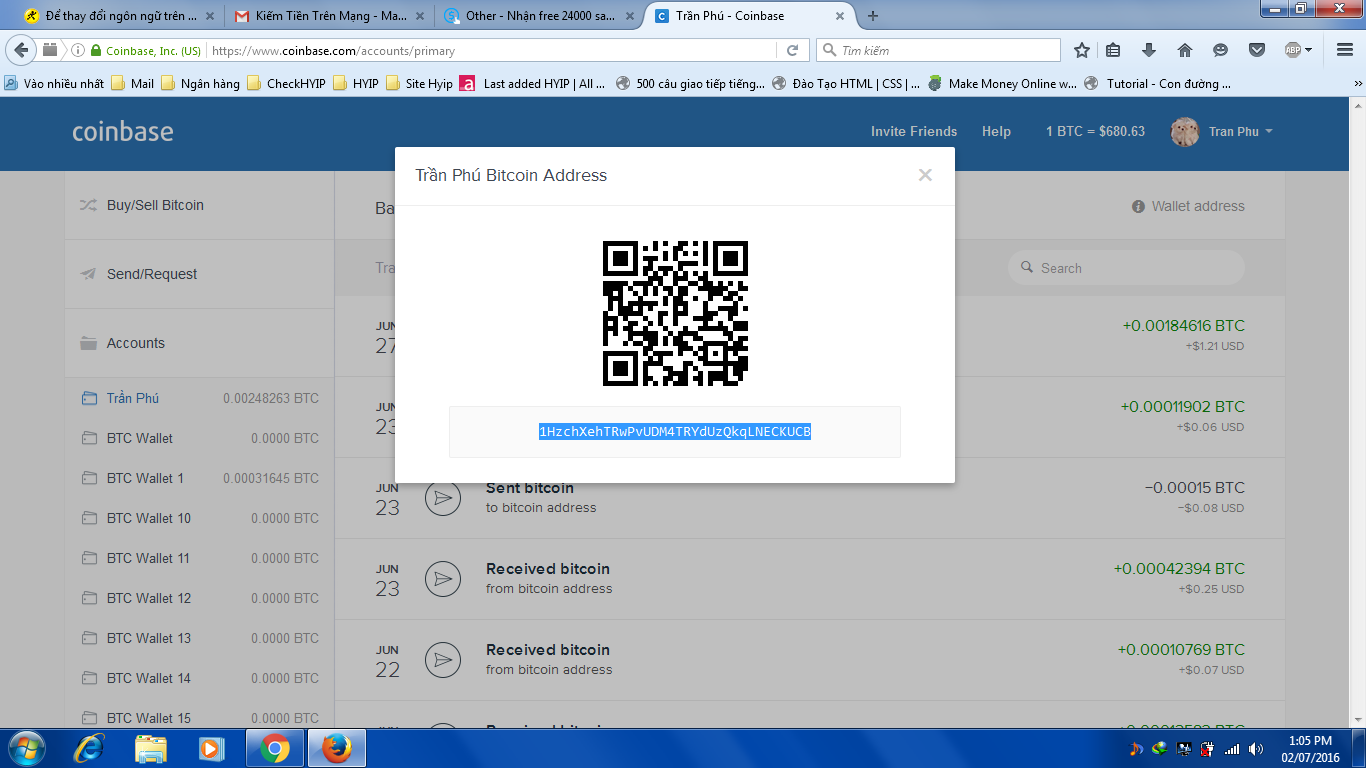This screenshot has width=1366, height=768.
Task: Expand the Adblock Plus dropdown arrow
Action: pyautogui.click(x=1308, y=50)
